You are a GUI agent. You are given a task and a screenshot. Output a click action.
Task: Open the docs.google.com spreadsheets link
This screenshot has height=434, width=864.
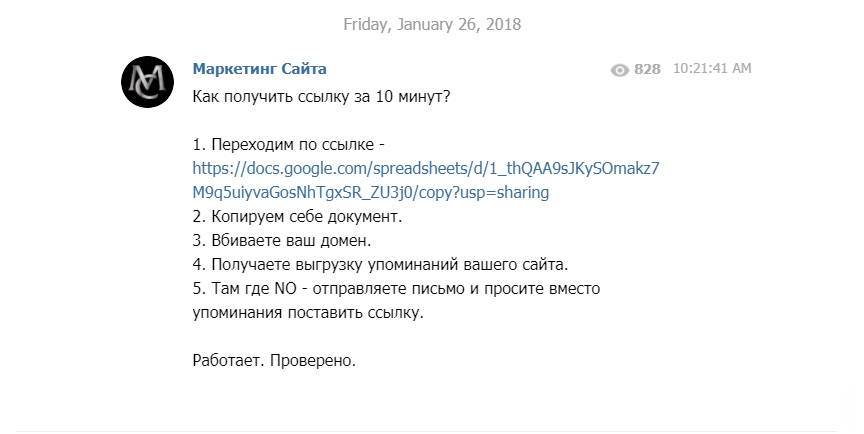pyautogui.click(x=425, y=168)
